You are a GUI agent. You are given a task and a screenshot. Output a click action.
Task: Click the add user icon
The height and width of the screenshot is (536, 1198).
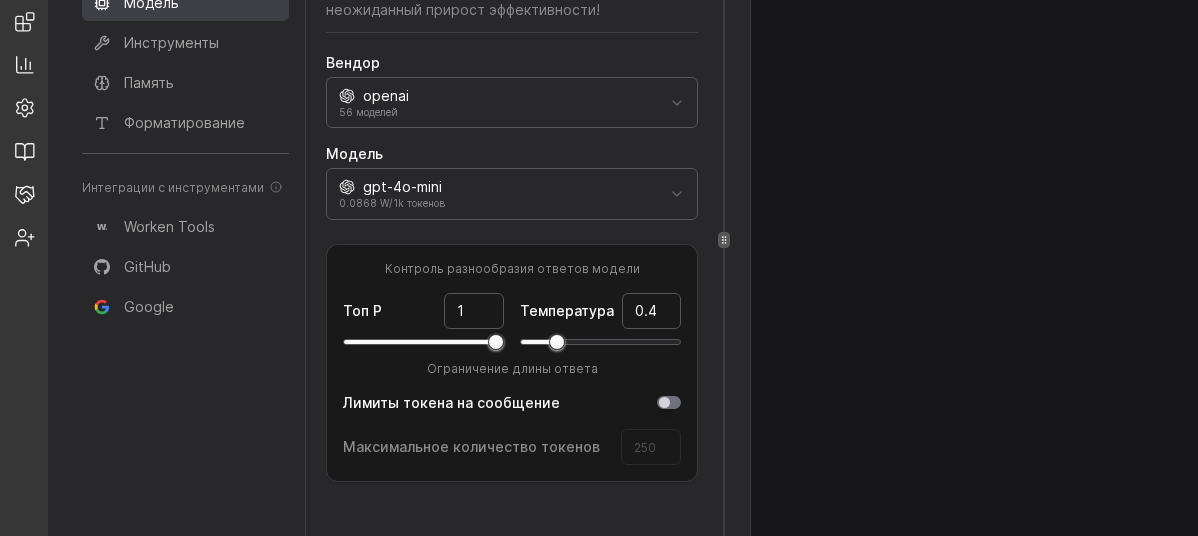[x=25, y=237]
